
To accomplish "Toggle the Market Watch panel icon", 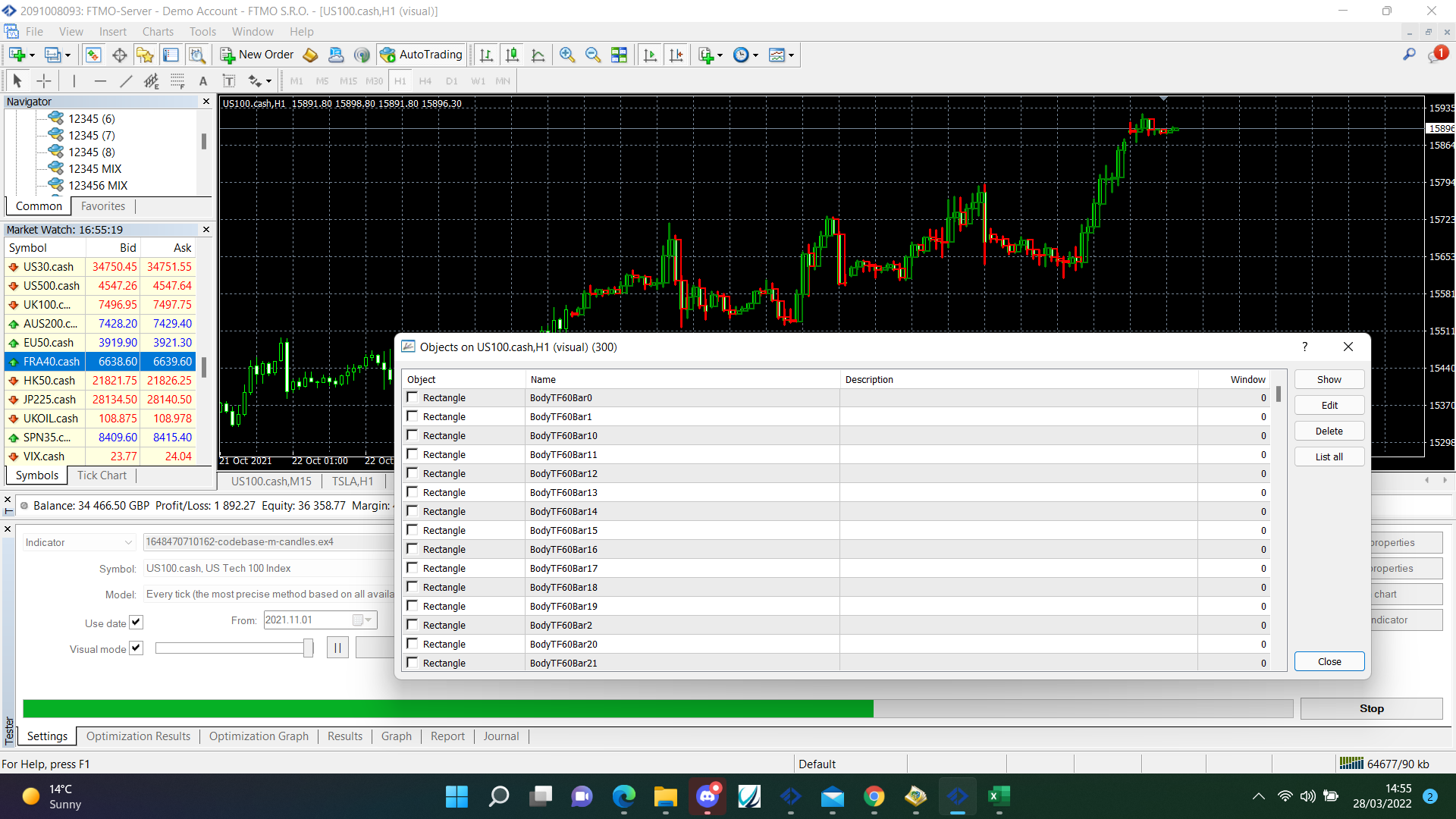I will [93, 55].
